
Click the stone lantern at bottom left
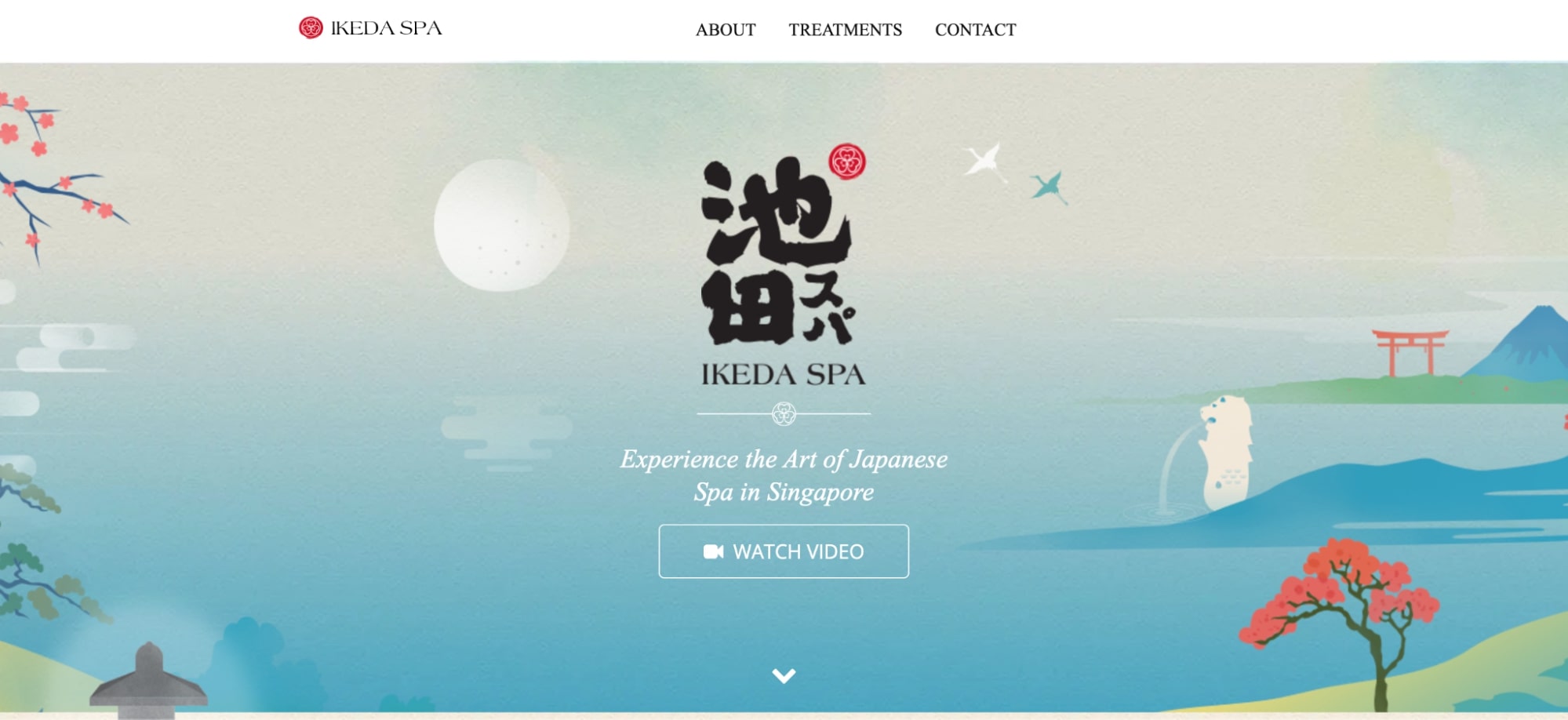coord(148,681)
